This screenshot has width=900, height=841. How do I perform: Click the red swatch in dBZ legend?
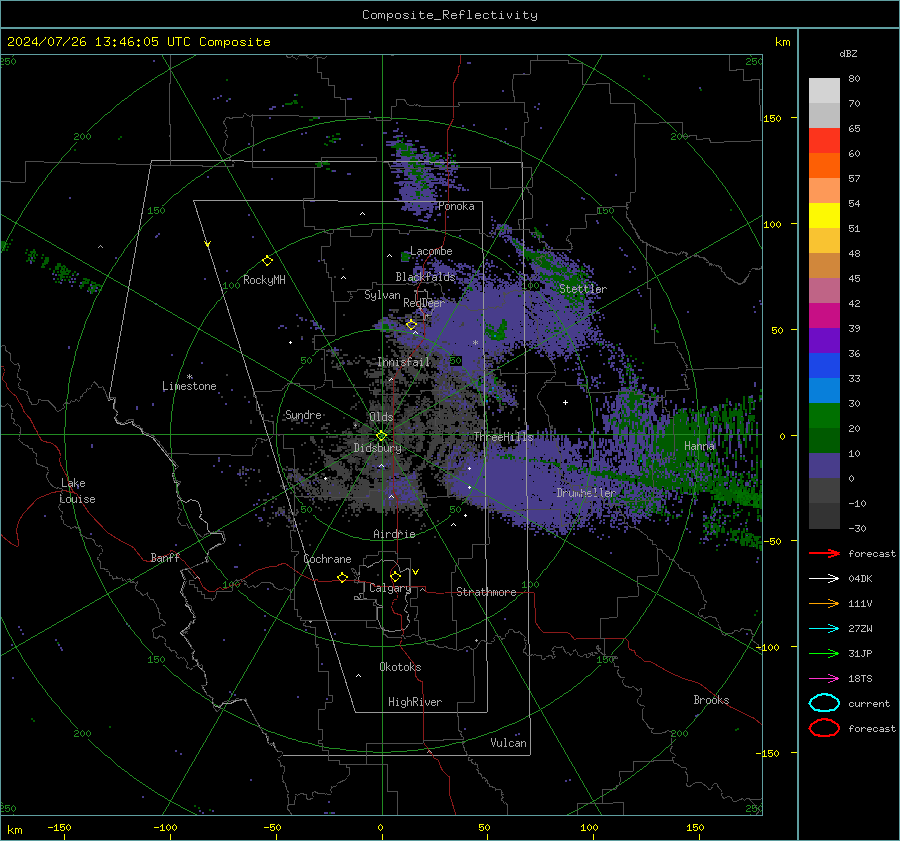coord(824,140)
